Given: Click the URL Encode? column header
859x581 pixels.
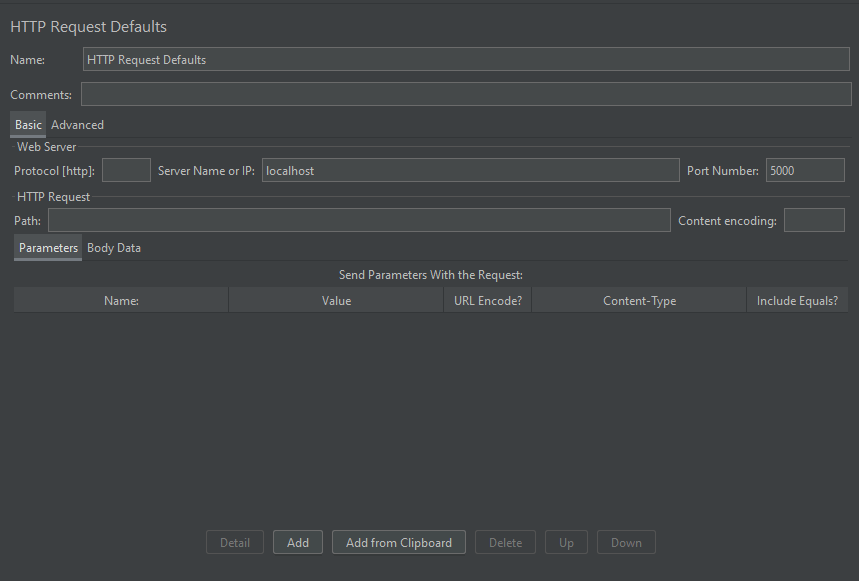Looking at the screenshot, I should 488,301.
